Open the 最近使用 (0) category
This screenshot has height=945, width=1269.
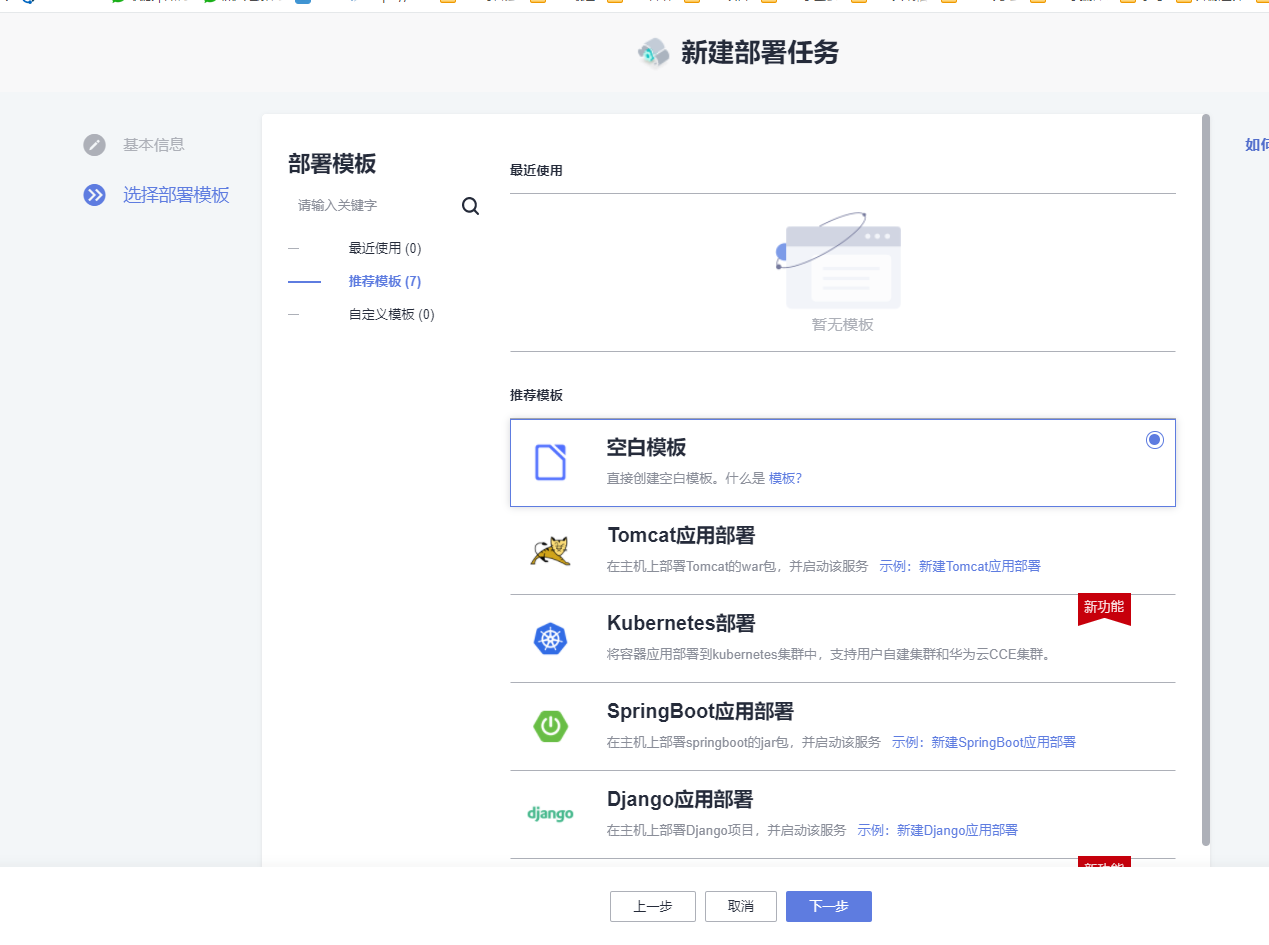pyautogui.click(x=385, y=248)
